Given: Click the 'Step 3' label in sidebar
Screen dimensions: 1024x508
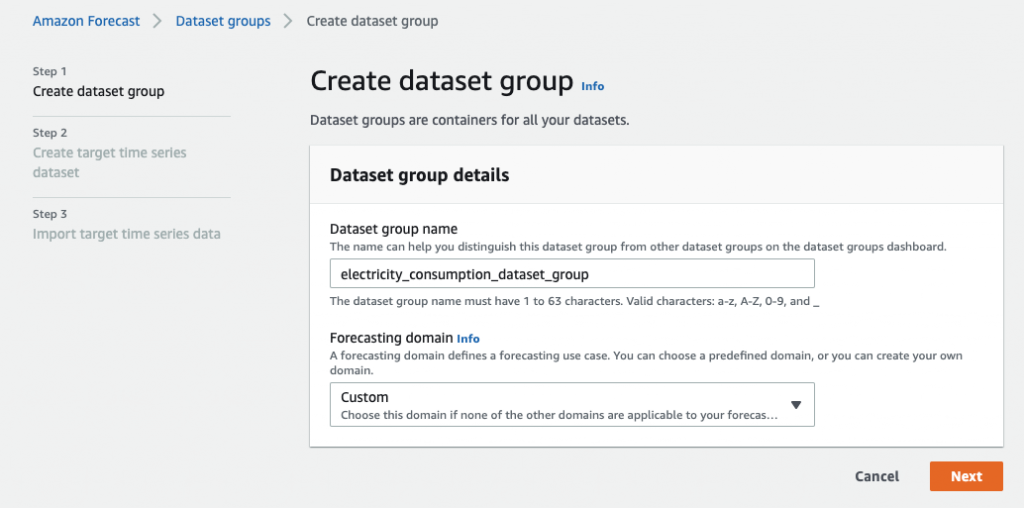Looking at the screenshot, I should (x=50, y=214).
